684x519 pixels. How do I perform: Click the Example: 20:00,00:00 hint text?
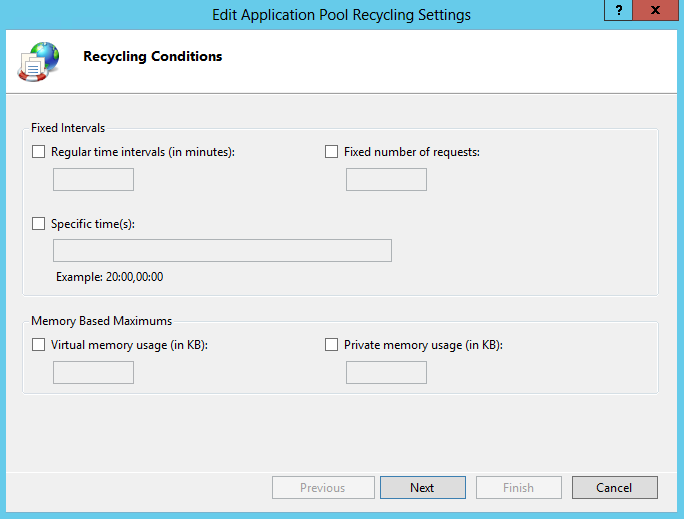(x=109, y=277)
